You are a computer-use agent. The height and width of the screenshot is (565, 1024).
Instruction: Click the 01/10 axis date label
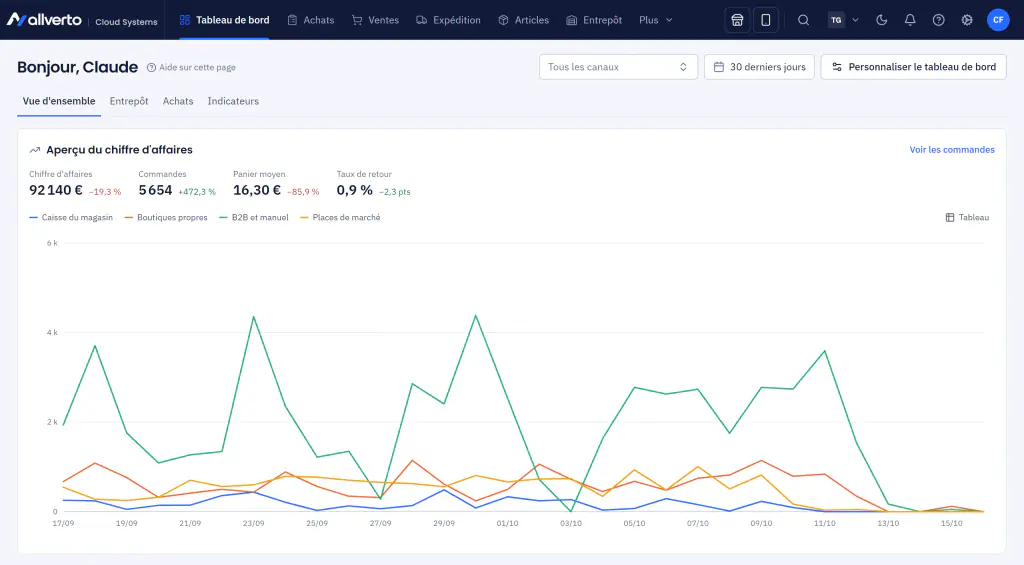pos(507,524)
